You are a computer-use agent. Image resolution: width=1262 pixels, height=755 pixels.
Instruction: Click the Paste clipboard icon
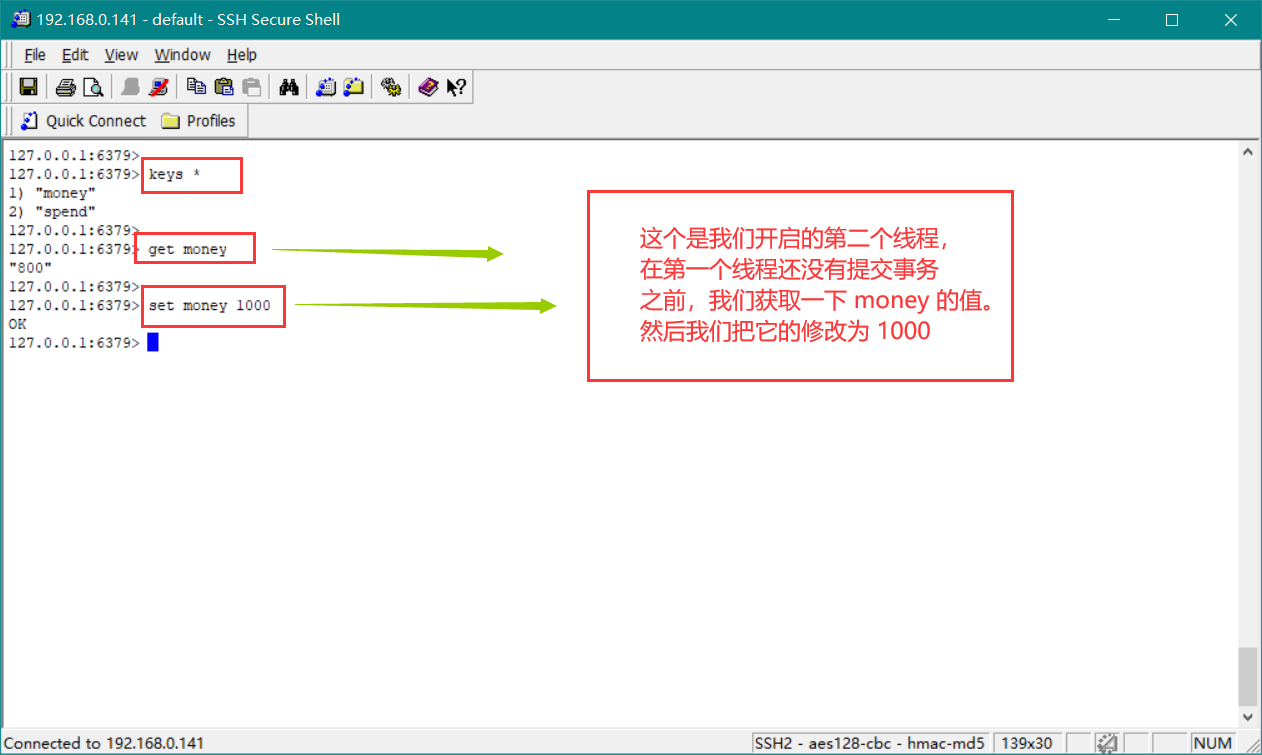pos(224,87)
